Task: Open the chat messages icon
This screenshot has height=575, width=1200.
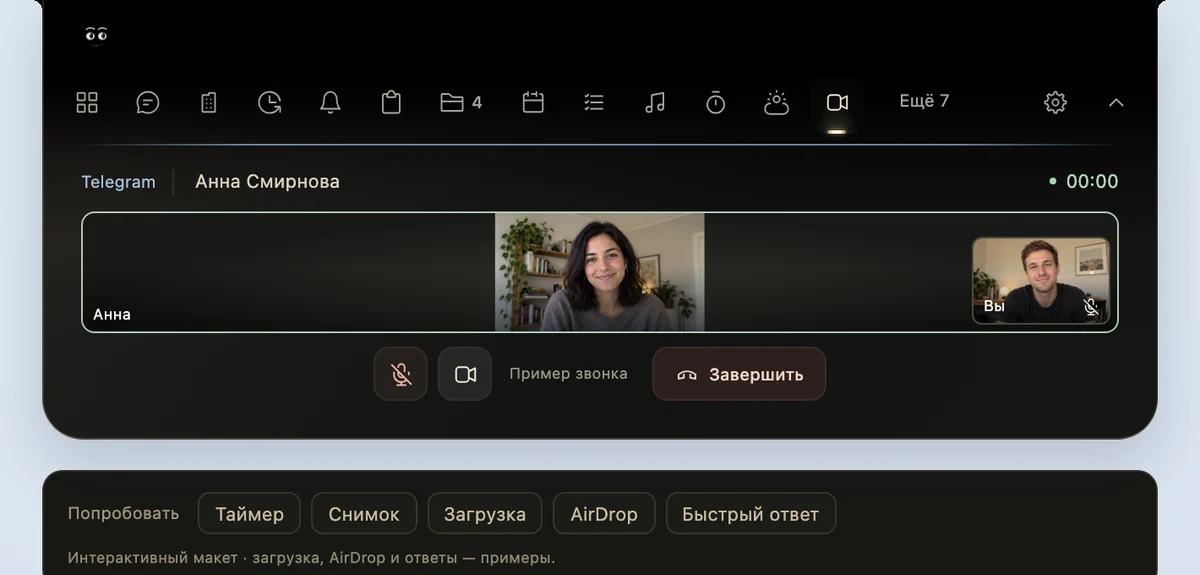Action: point(148,102)
